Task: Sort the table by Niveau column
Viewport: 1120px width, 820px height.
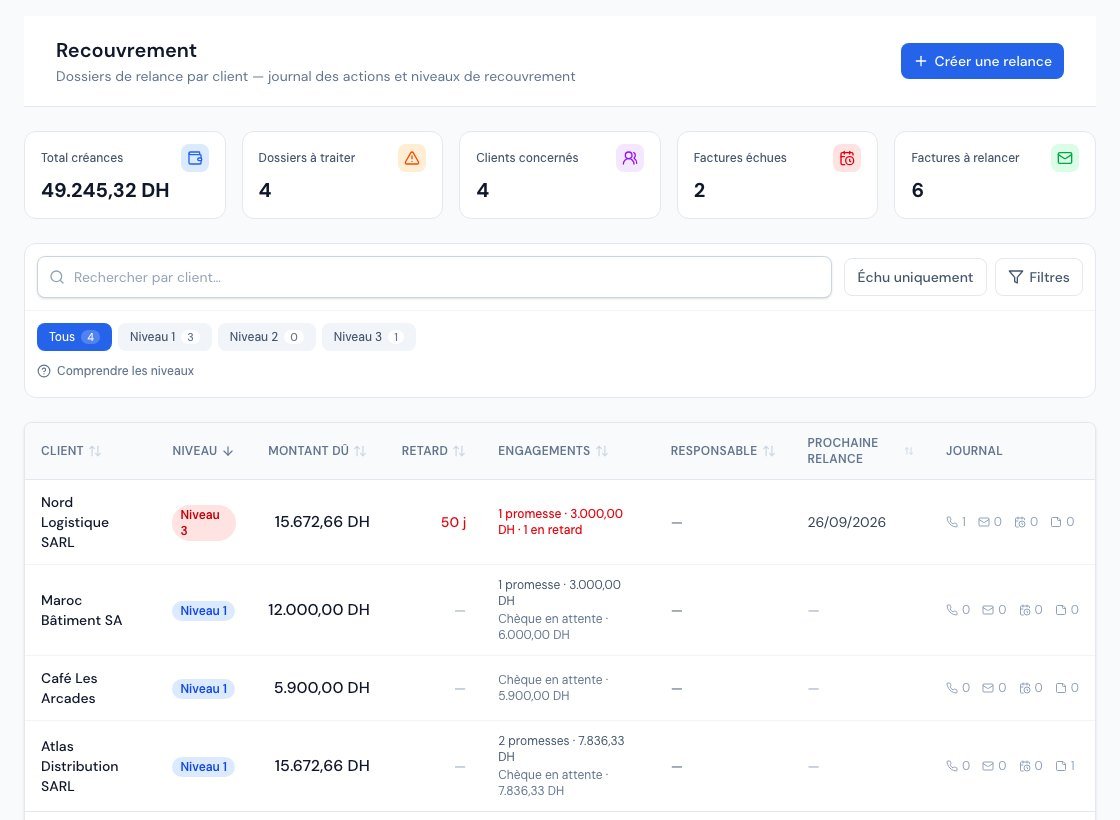Action: click(203, 451)
